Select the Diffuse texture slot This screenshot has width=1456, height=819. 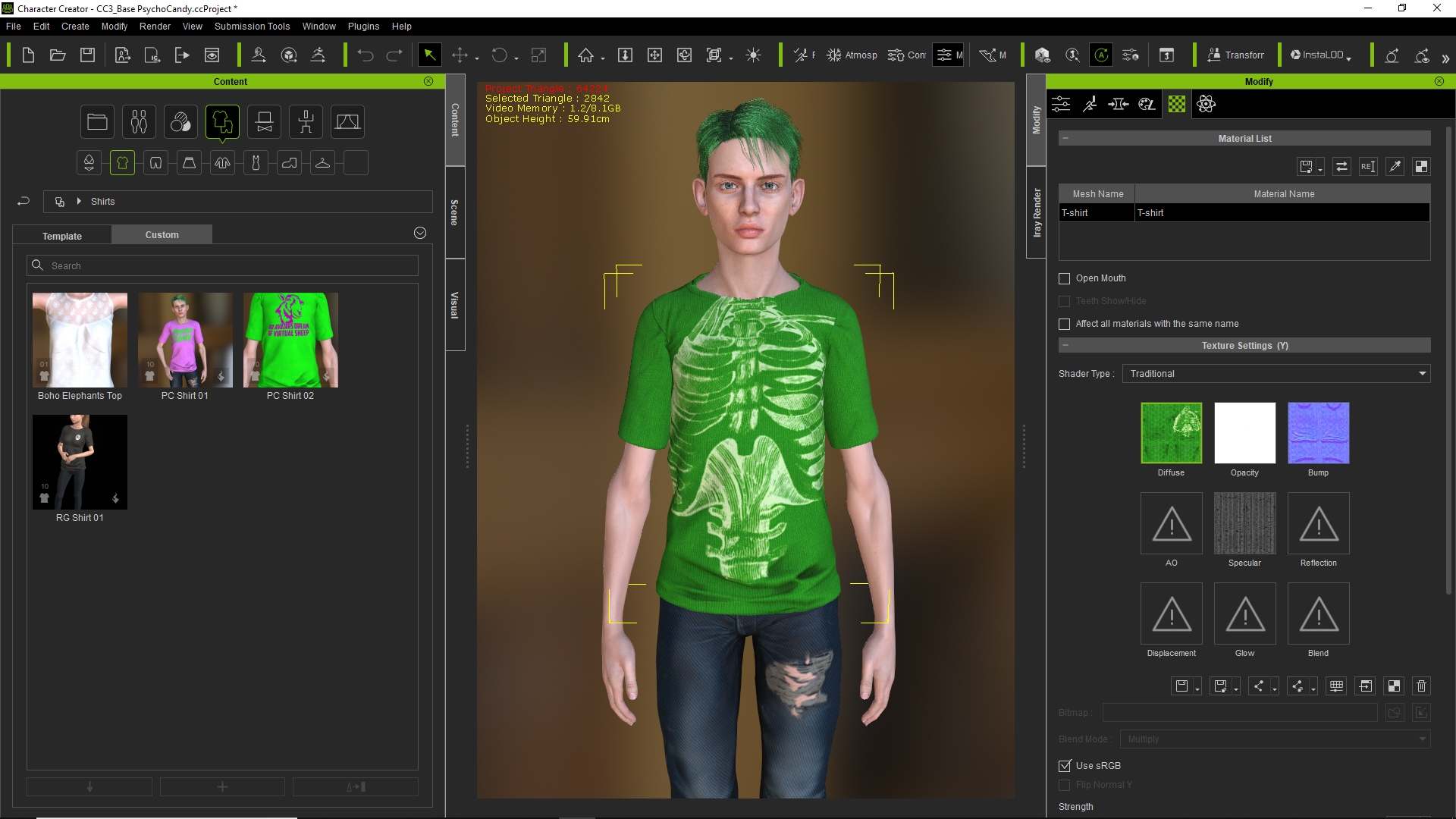point(1171,433)
